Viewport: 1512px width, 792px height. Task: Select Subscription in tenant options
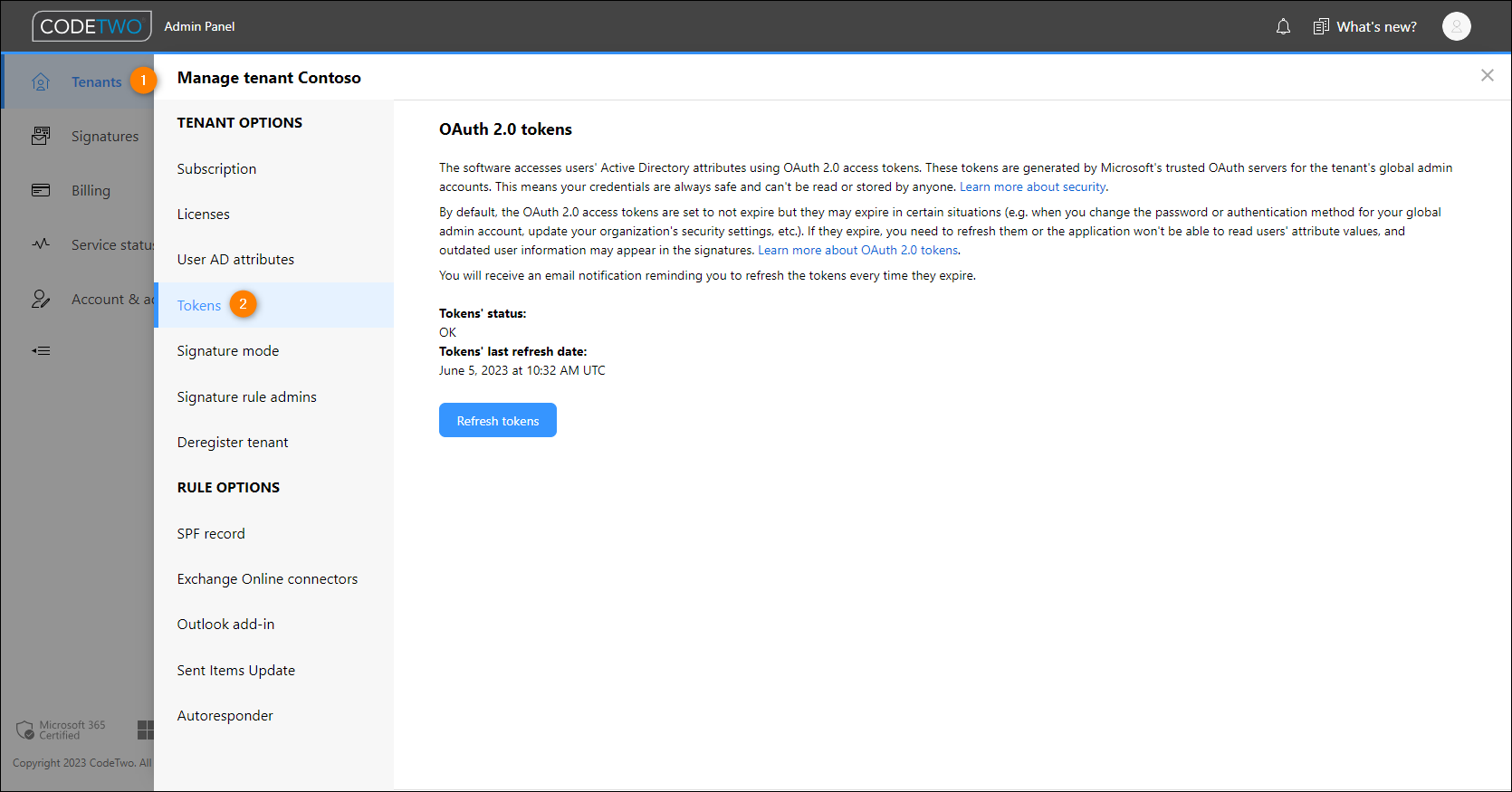pos(273,168)
